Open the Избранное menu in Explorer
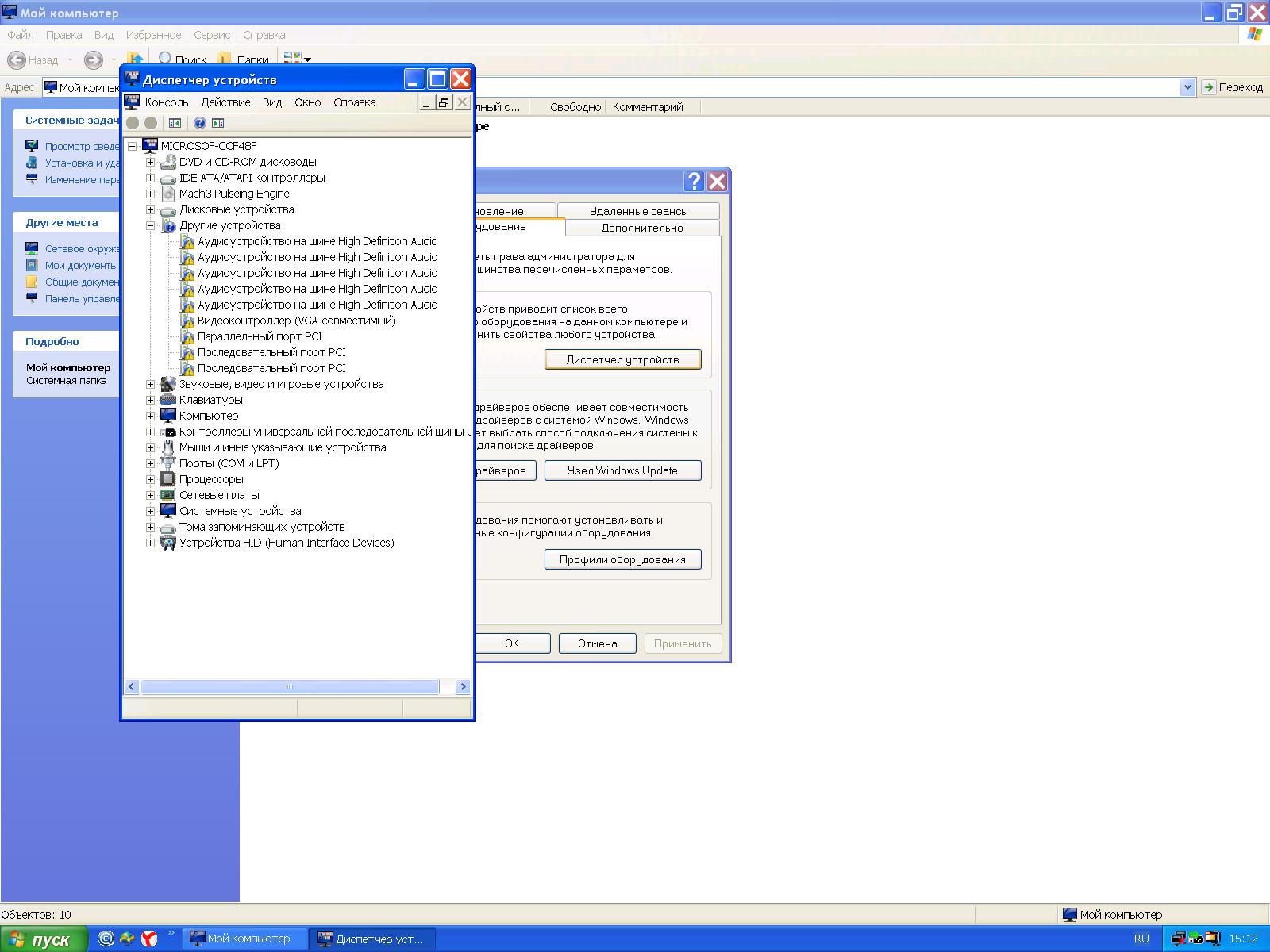Viewport: 1270px width, 952px height. point(153,35)
